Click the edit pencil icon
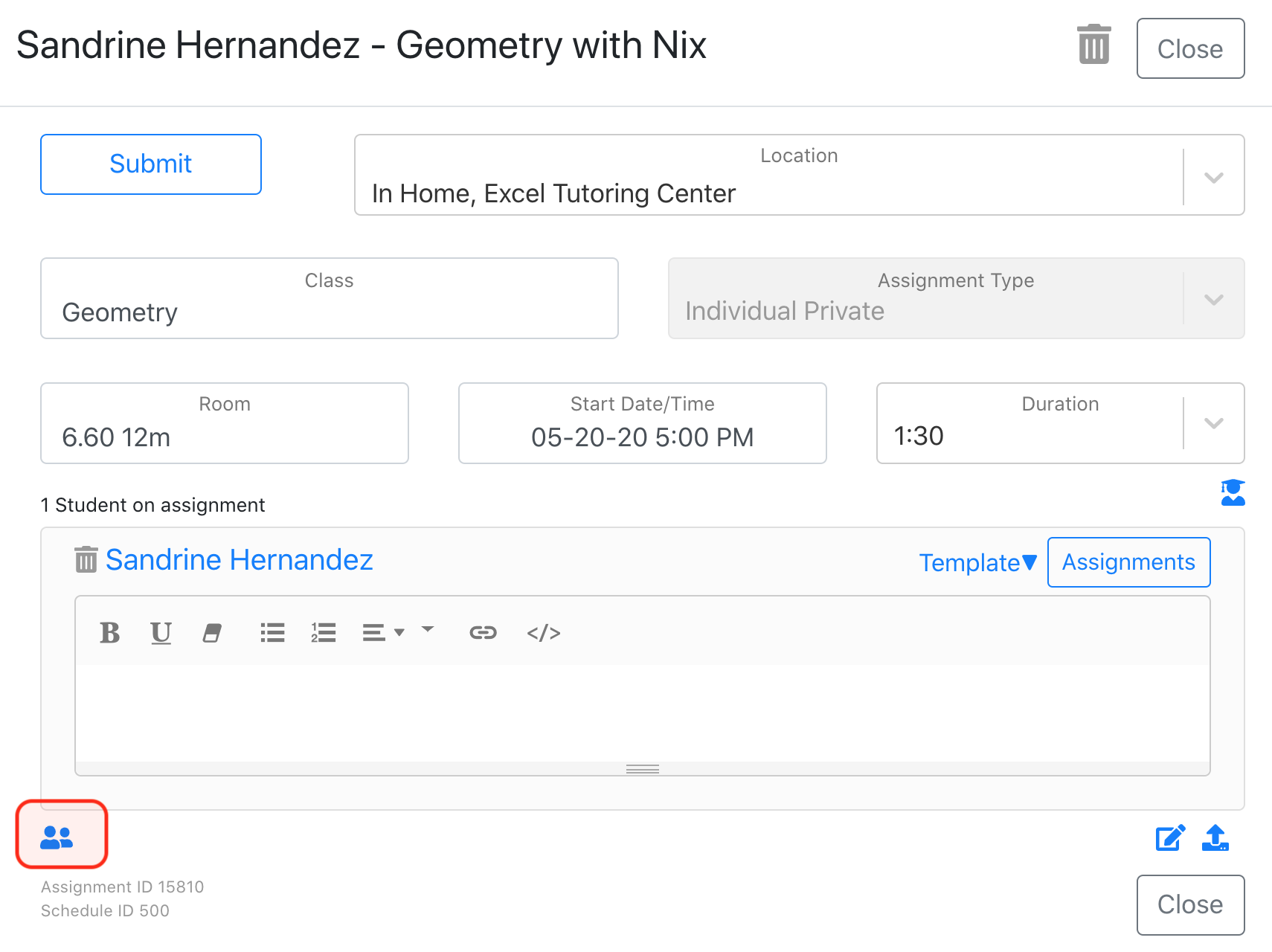This screenshot has width=1272, height=952. [1170, 838]
